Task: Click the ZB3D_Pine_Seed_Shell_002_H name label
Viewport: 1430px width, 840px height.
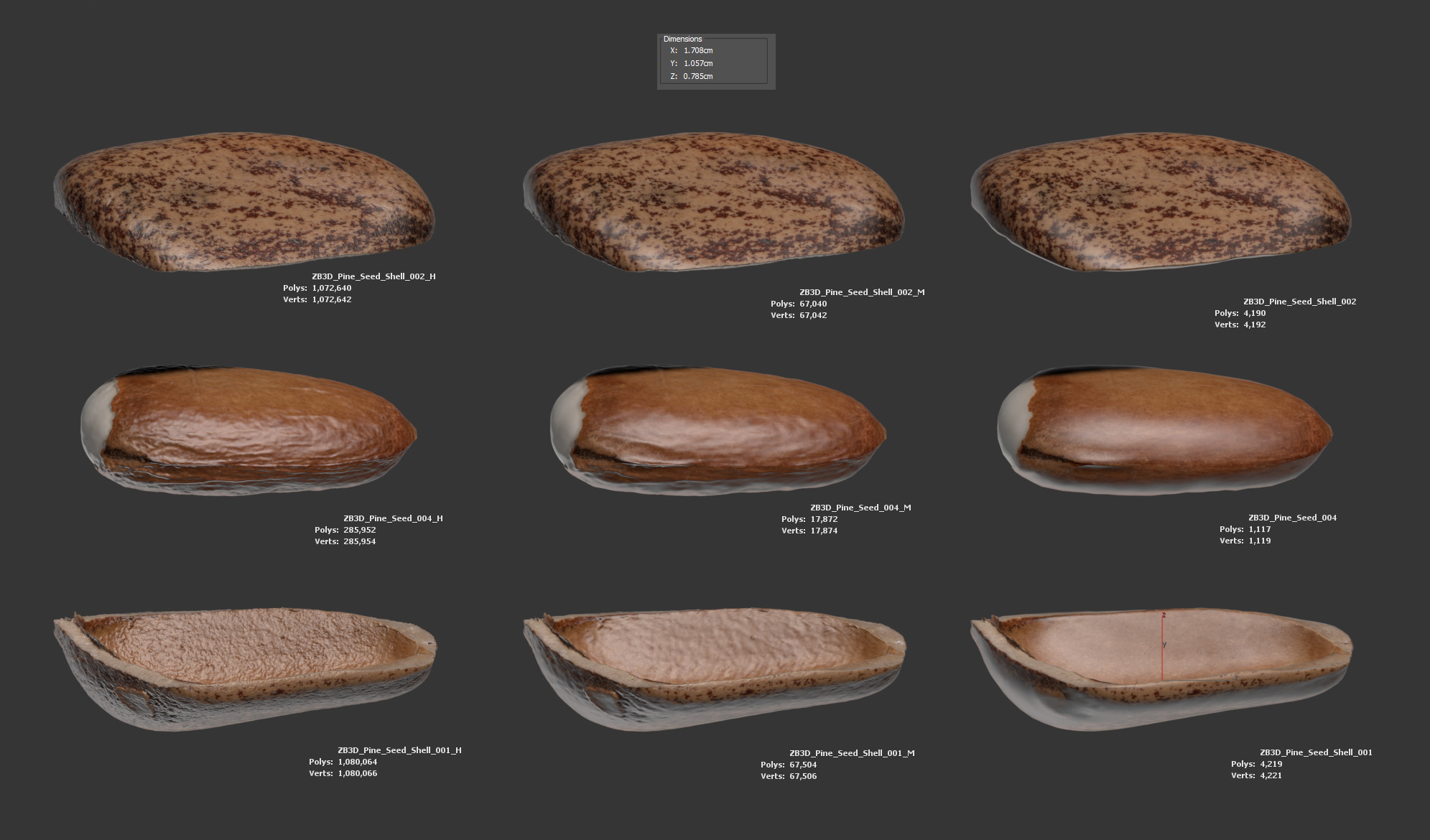Action: pos(373,276)
